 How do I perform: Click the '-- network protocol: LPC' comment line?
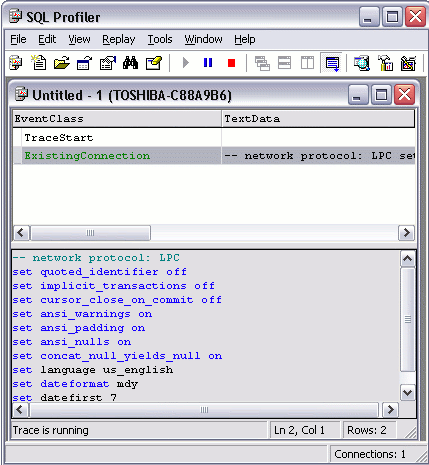pos(96,258)
